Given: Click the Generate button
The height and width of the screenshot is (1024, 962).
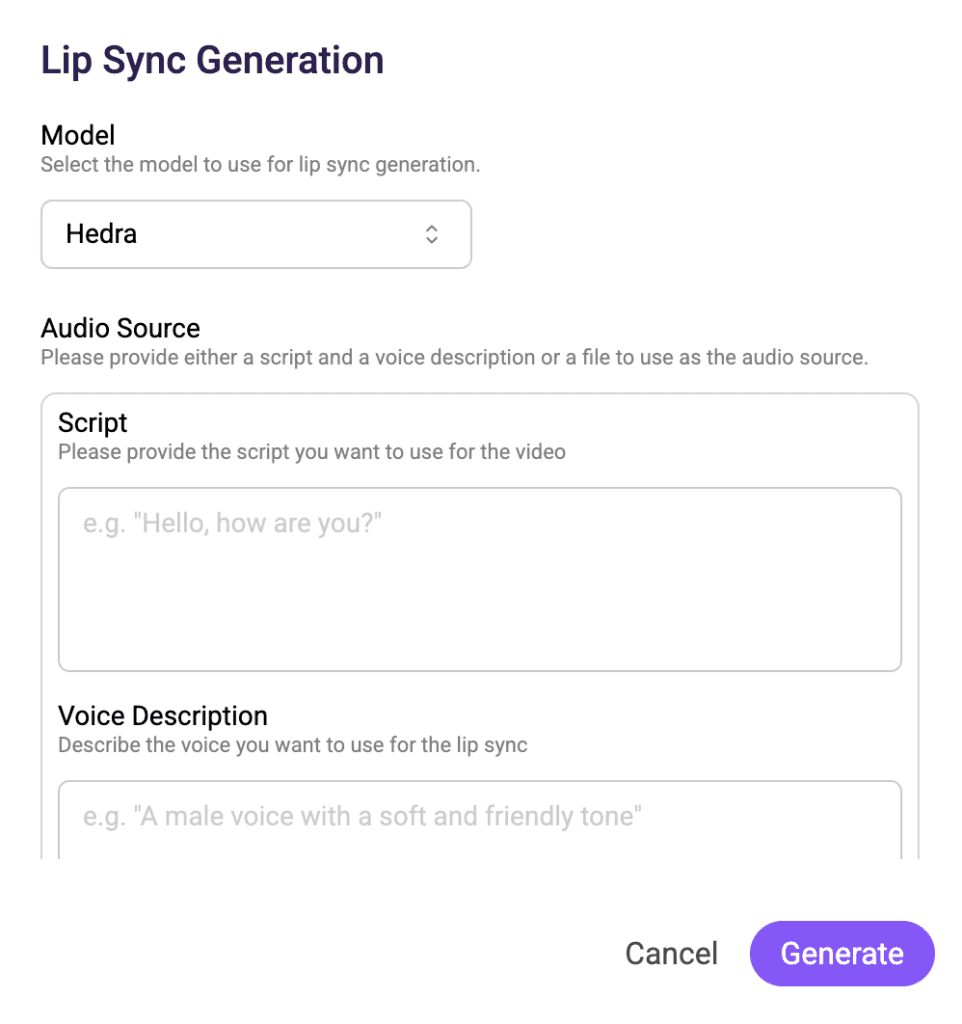Looking at the screenshot, I should click(841, 953).
